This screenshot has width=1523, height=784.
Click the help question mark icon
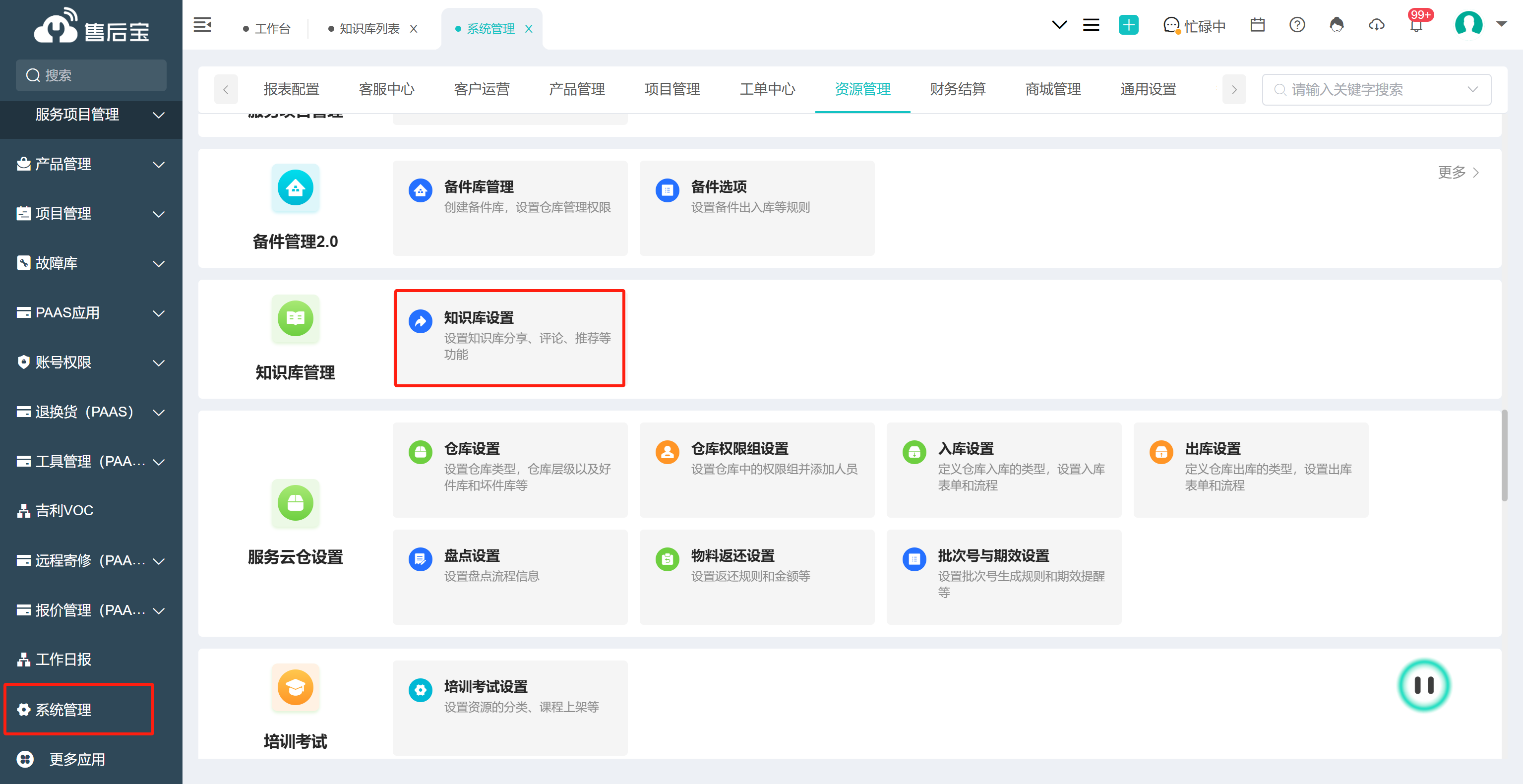pos(1296,25)
